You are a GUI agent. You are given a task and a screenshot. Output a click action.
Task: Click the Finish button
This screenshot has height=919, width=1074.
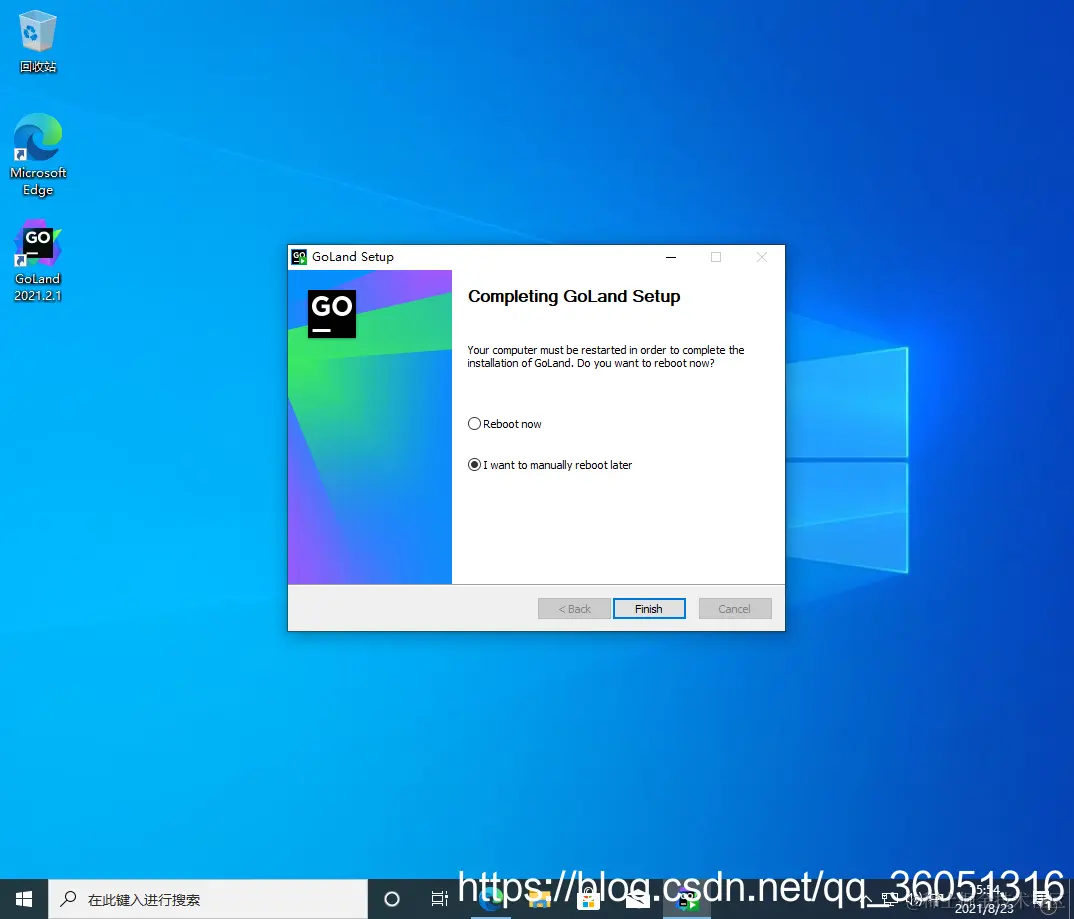tap(649, 609)
